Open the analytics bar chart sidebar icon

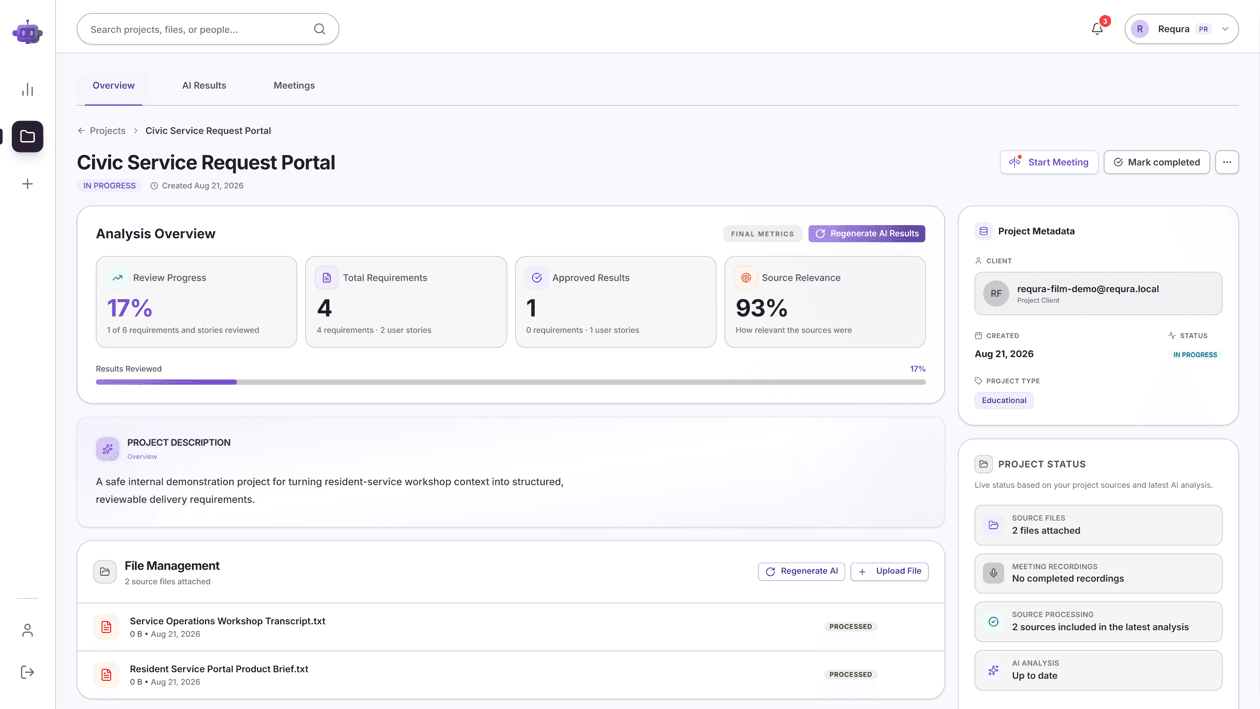(27, 90)
